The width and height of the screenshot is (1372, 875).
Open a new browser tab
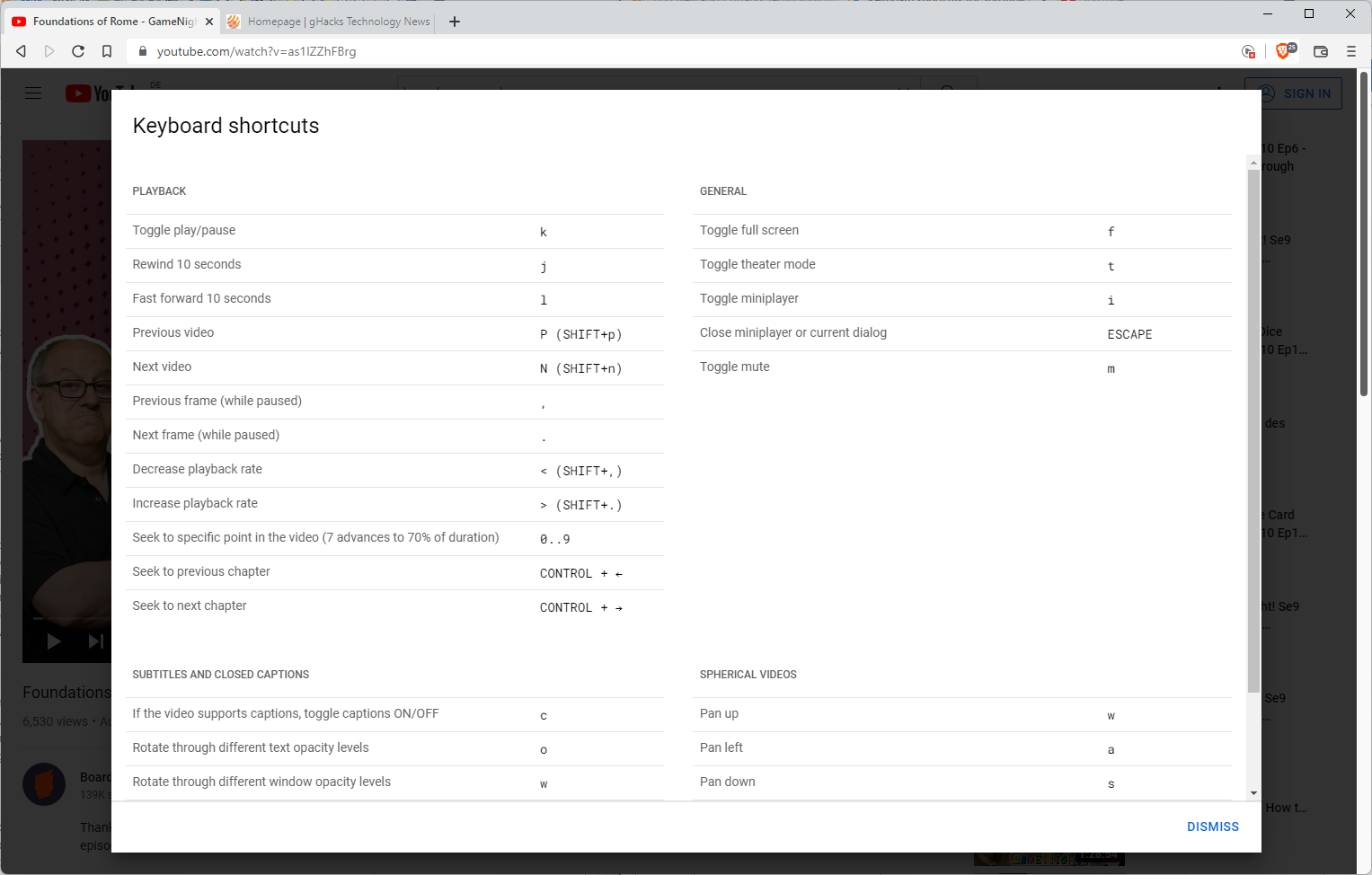454,21
